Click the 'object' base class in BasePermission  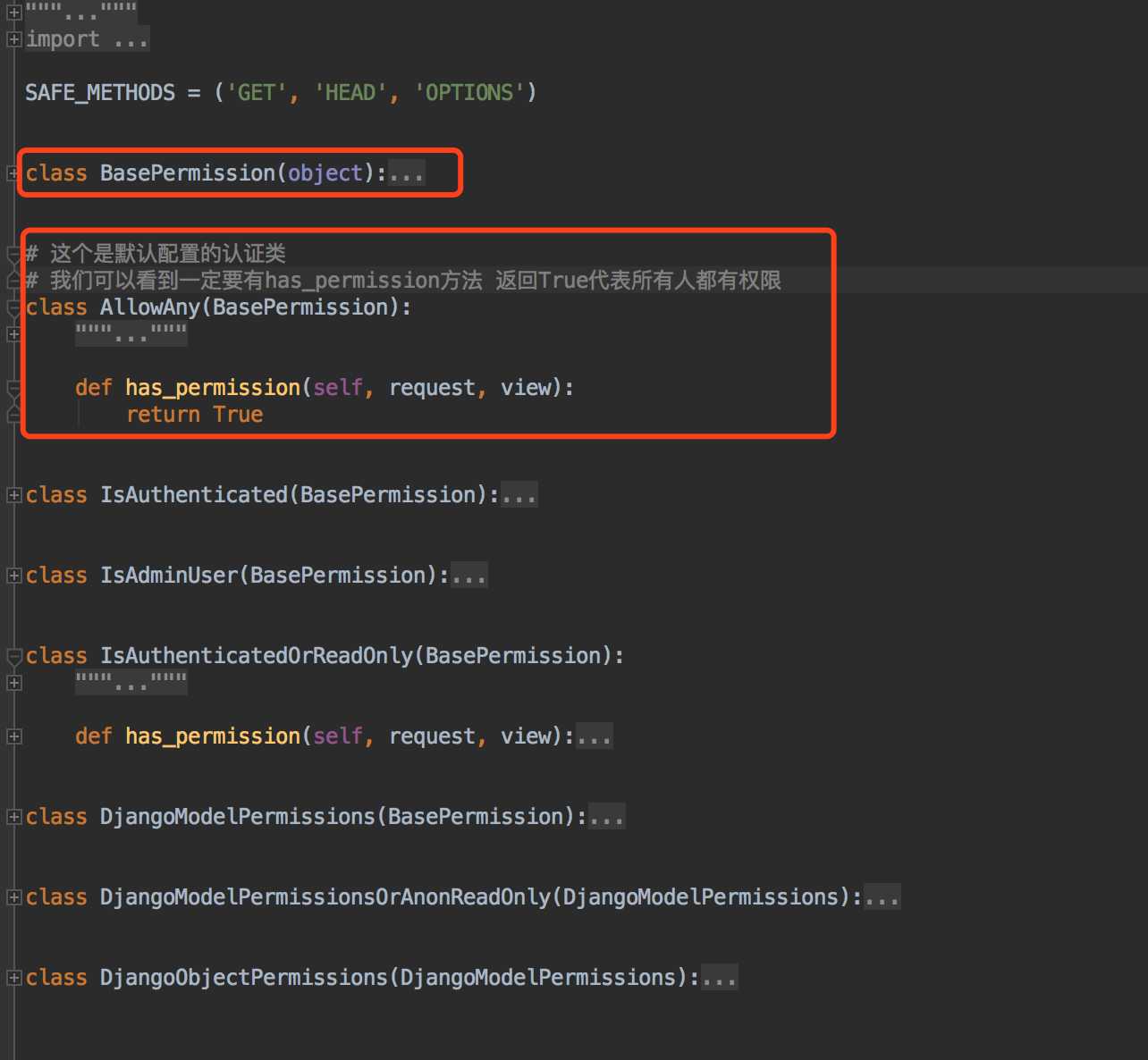[x=325, y=173]
